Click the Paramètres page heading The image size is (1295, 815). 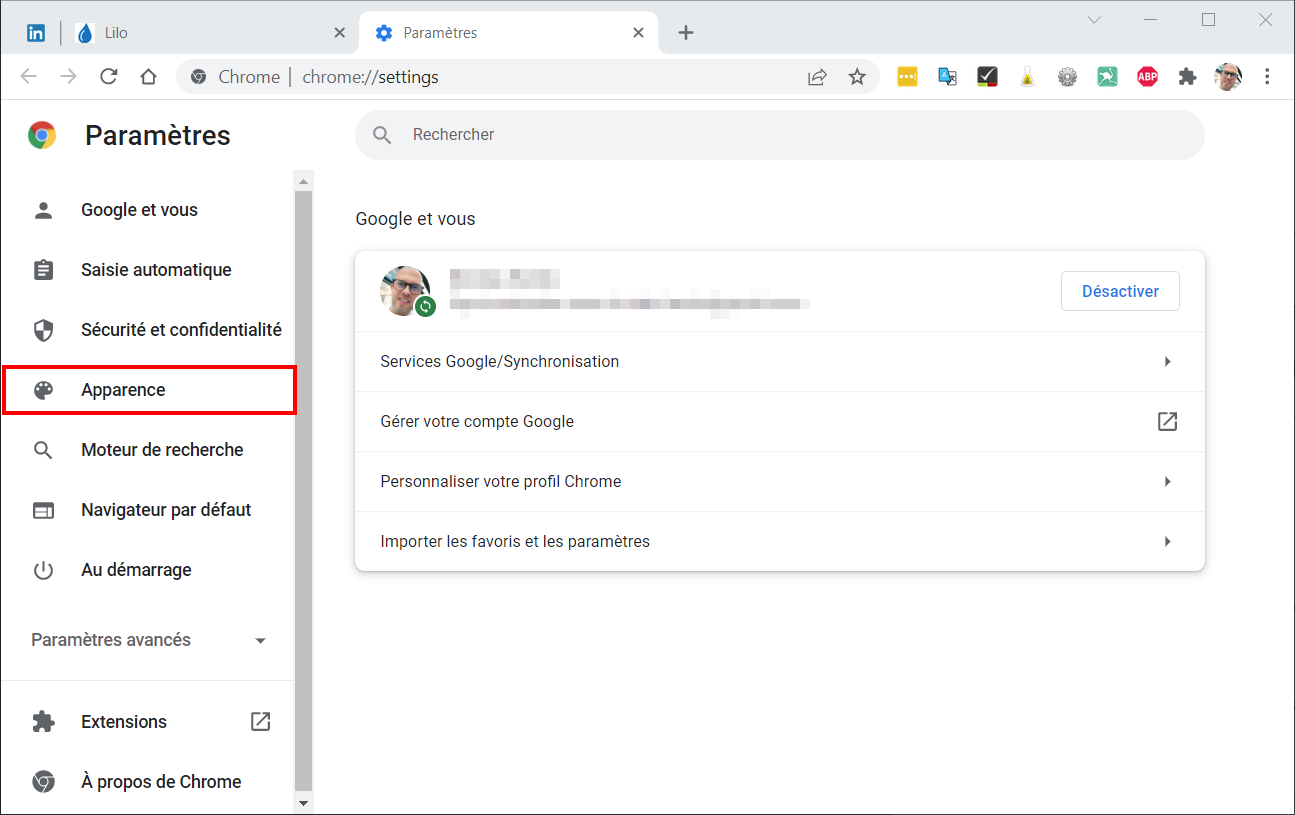tap(158, 135)
